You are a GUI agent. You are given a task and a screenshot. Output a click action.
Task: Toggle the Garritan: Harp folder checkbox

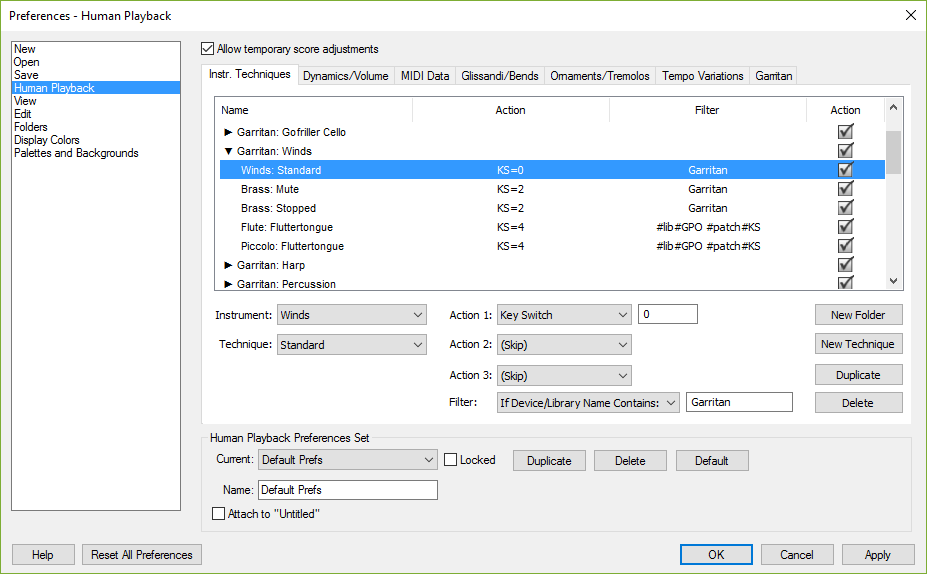(x=845, y=264)
